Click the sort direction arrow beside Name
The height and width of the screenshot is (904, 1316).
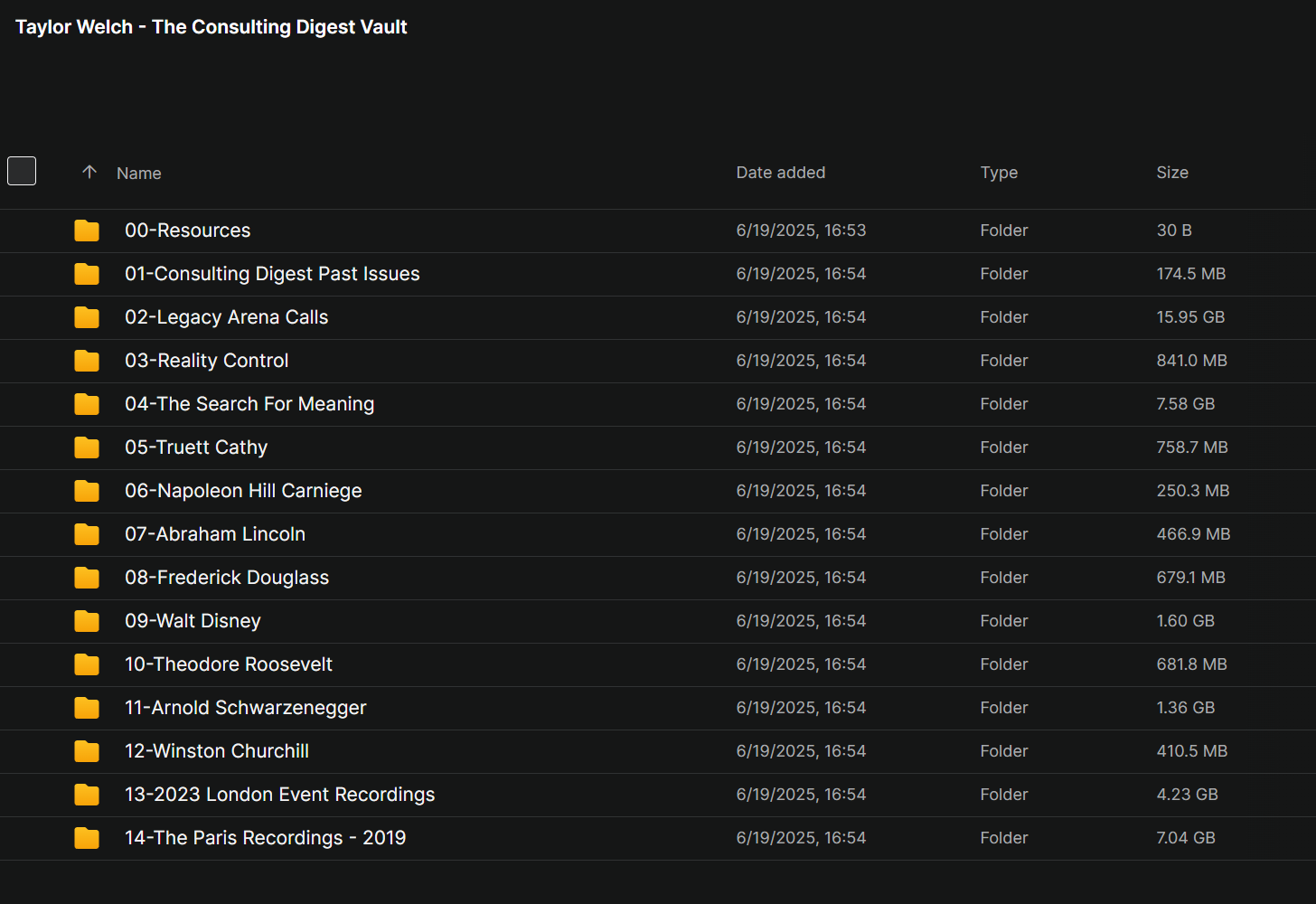[89, 172]
